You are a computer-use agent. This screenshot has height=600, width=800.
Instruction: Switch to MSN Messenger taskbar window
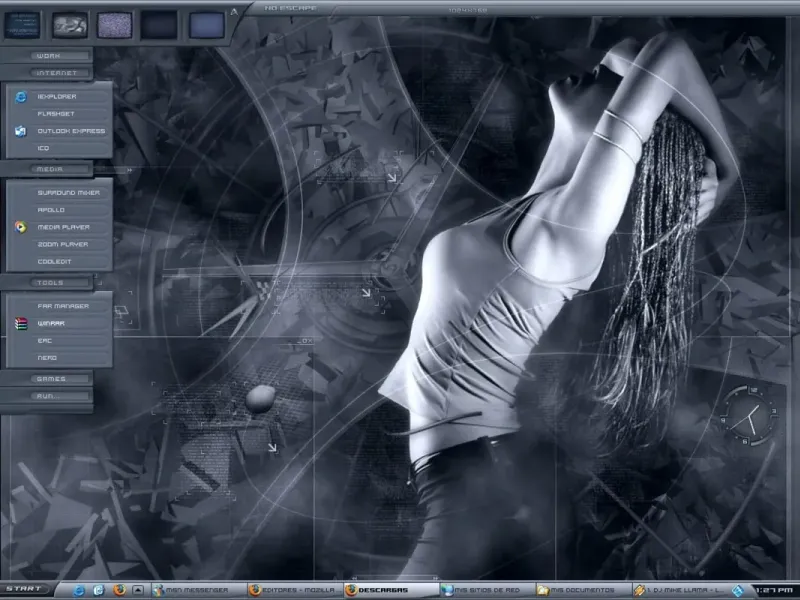point(198,590)
